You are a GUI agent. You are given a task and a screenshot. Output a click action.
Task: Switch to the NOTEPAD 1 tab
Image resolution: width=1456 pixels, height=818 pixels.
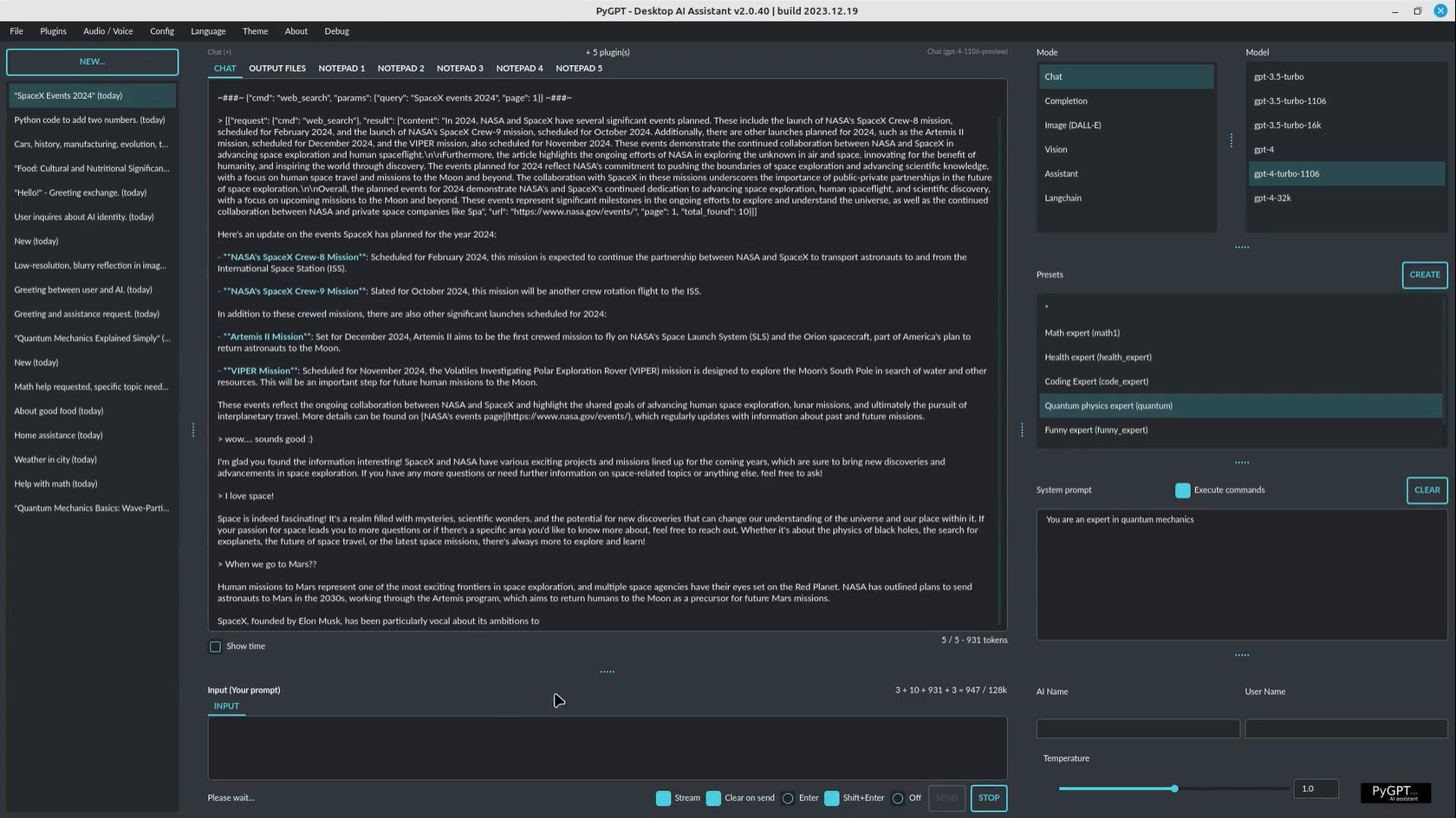[x=341, y=68]
